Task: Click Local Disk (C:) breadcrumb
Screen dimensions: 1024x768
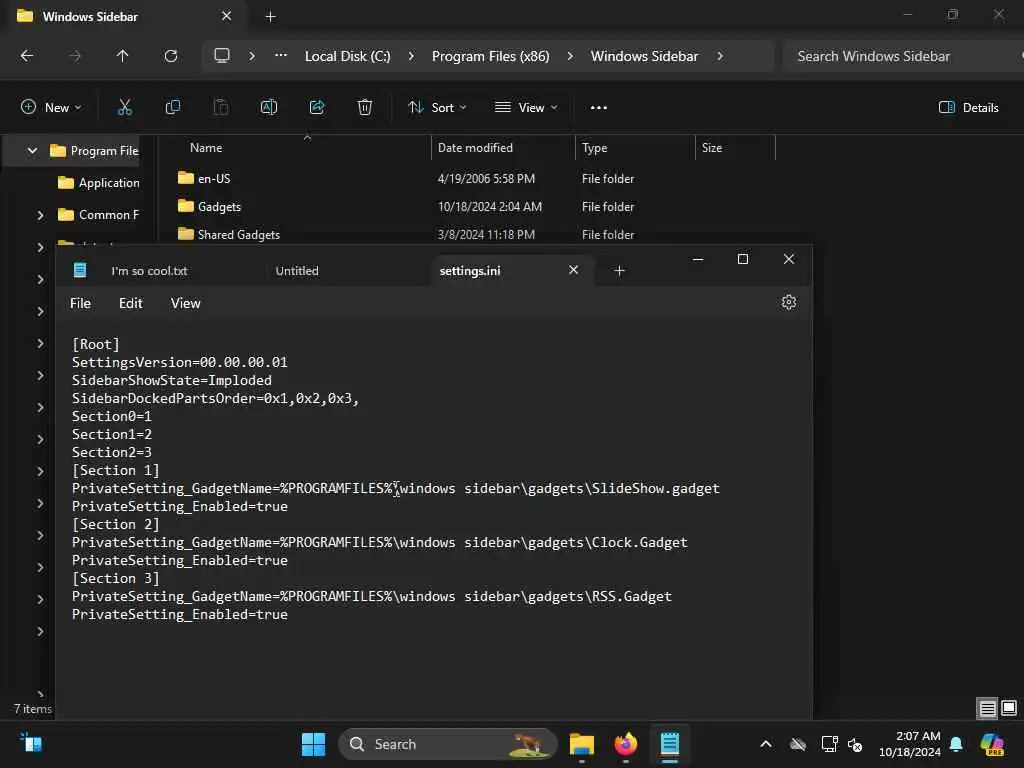Action: point(347,56)
